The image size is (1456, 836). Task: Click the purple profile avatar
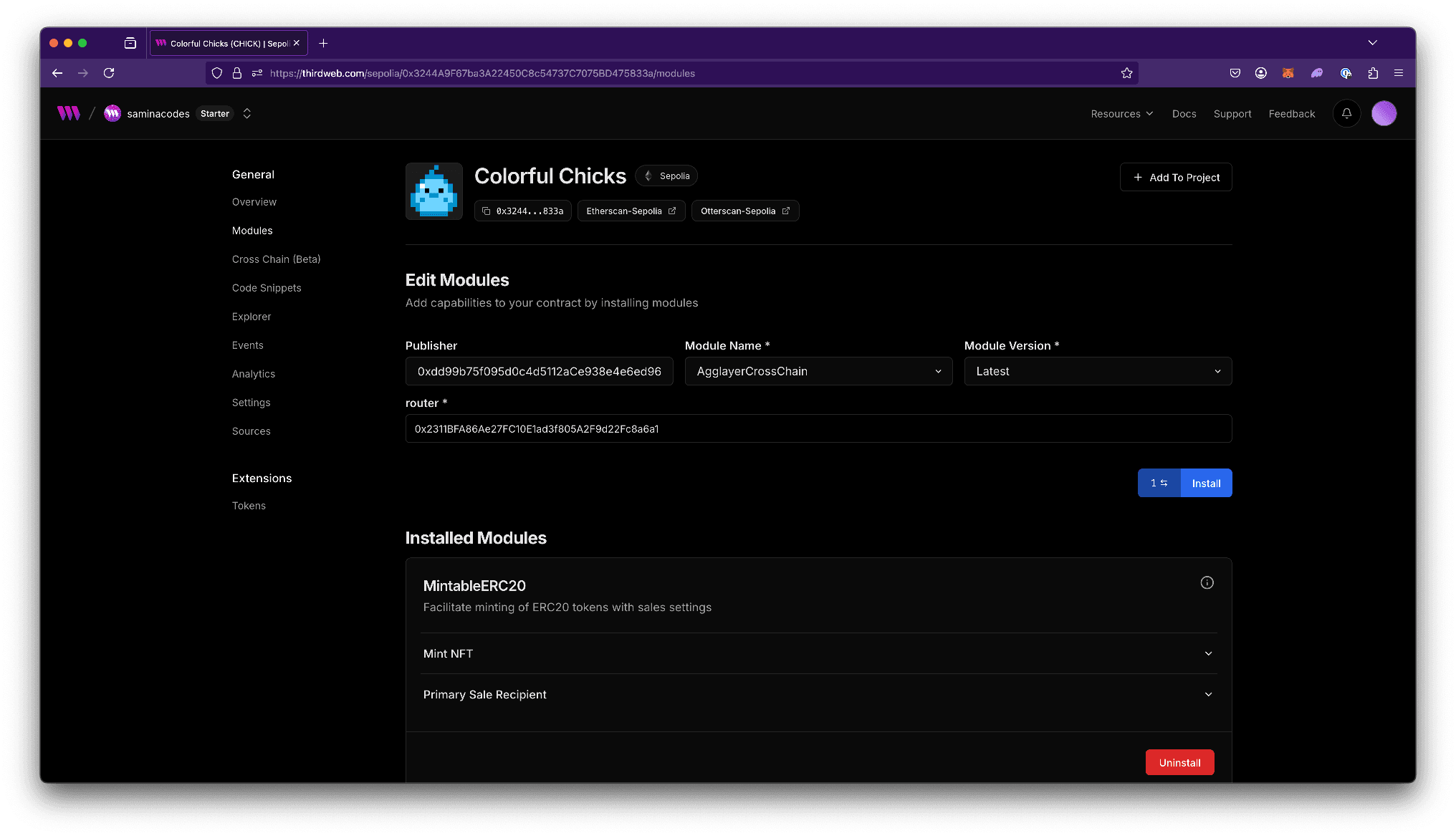click(x=1384, y=113)
